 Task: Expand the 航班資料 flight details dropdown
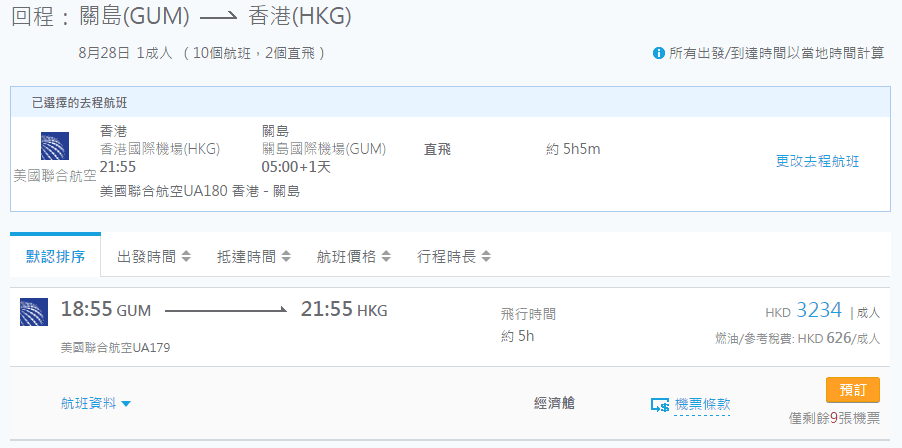[96, 404]
